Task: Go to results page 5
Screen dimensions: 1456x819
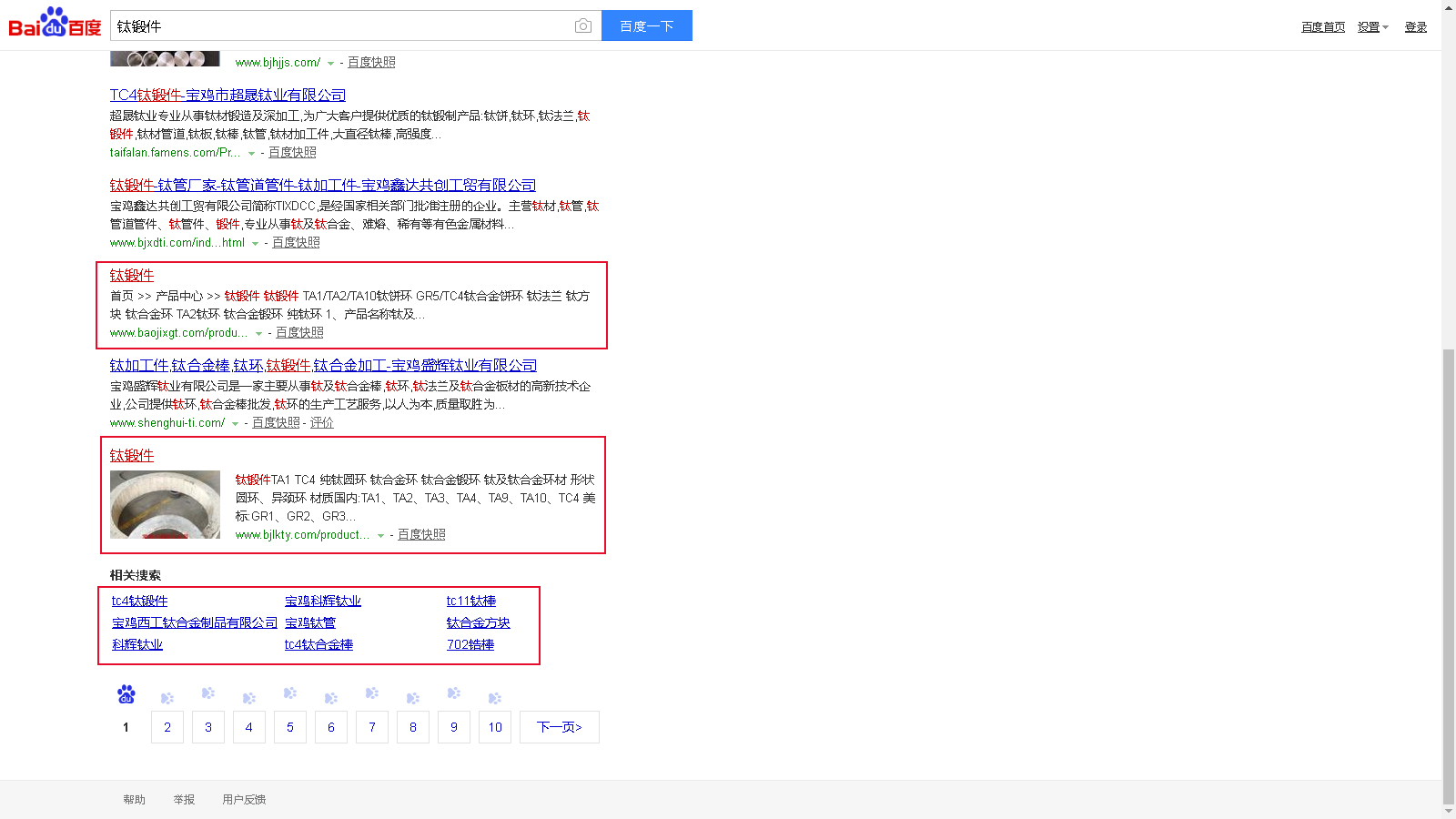Action: [x=290, y=727]
